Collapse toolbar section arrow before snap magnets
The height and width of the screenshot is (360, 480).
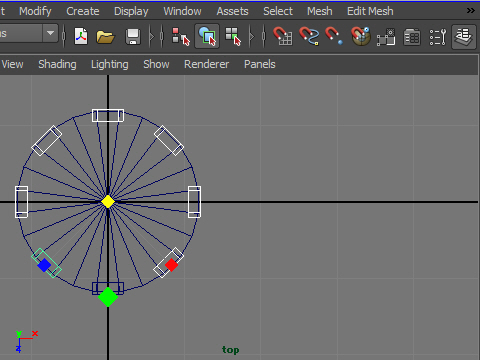pos(252,36)
